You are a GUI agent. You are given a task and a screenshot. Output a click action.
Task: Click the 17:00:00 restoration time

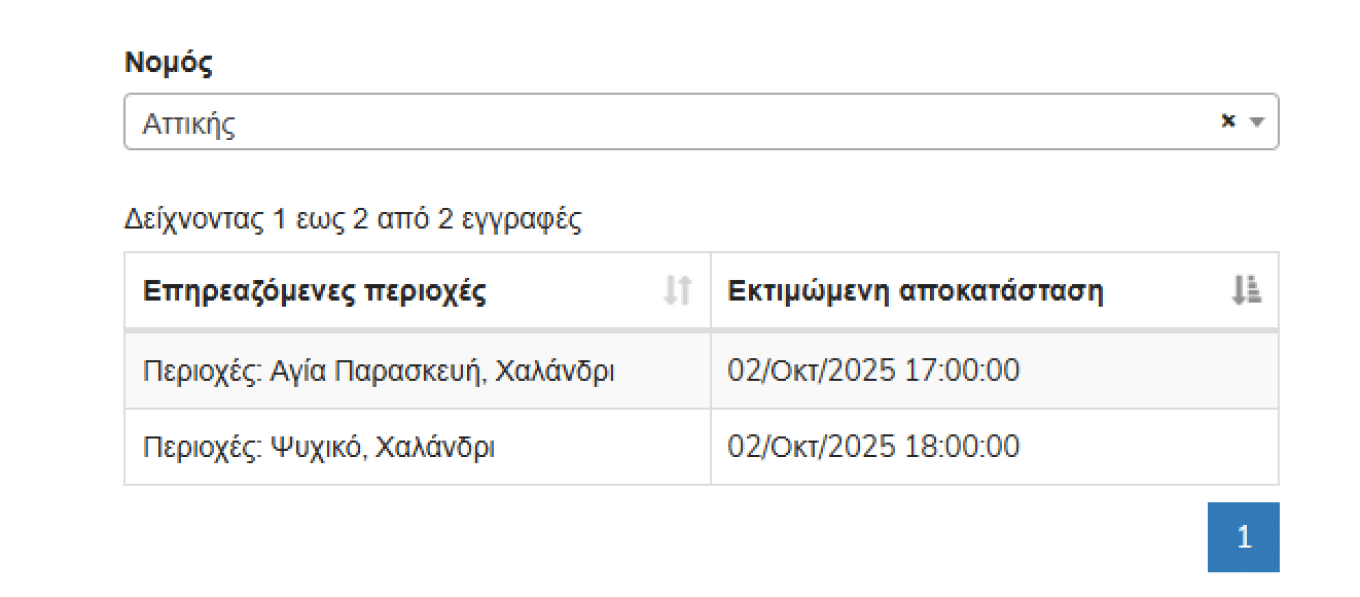tap(962, 371)
